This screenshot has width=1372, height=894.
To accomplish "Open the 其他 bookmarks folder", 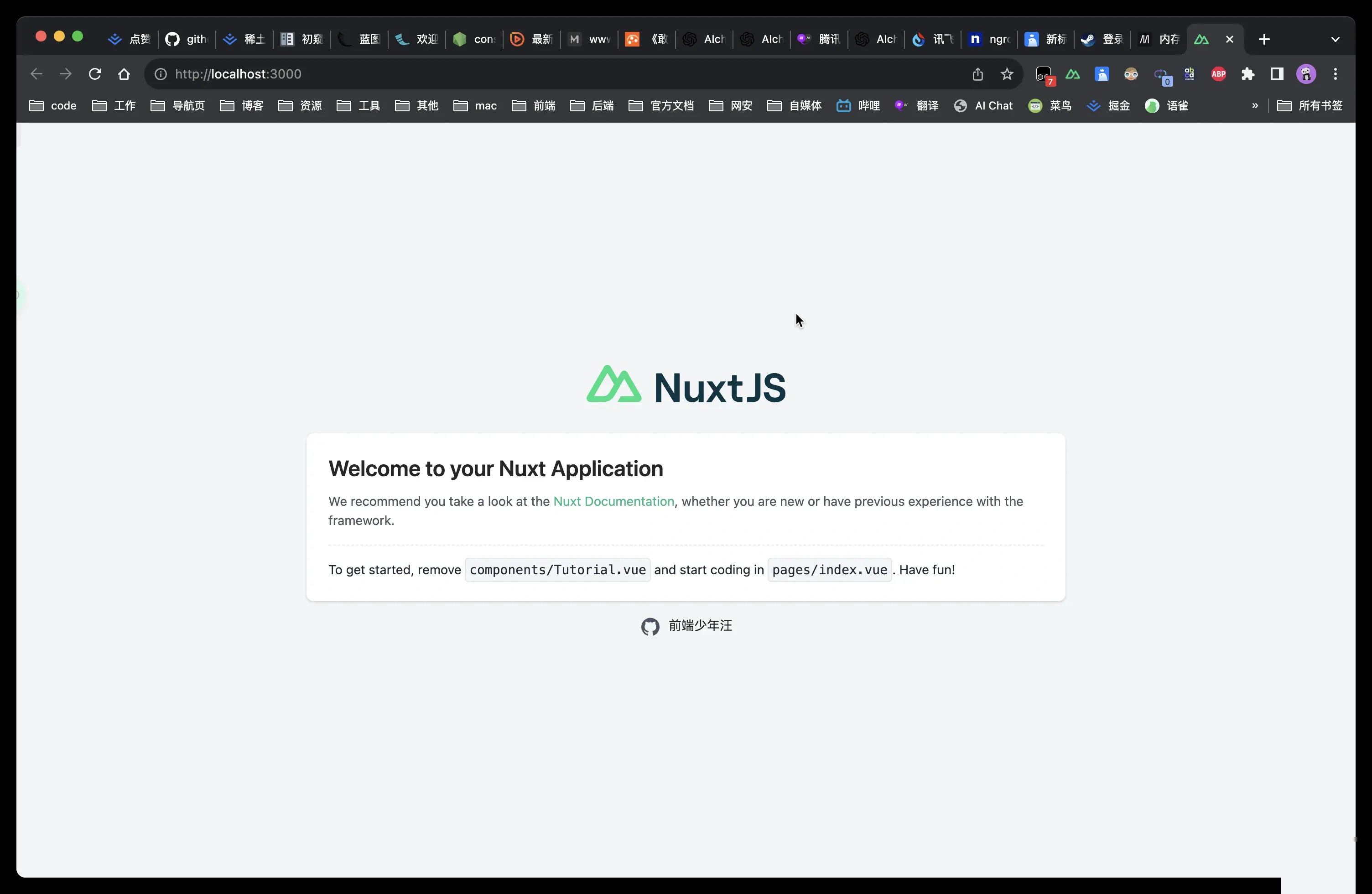I will [417, 105].
